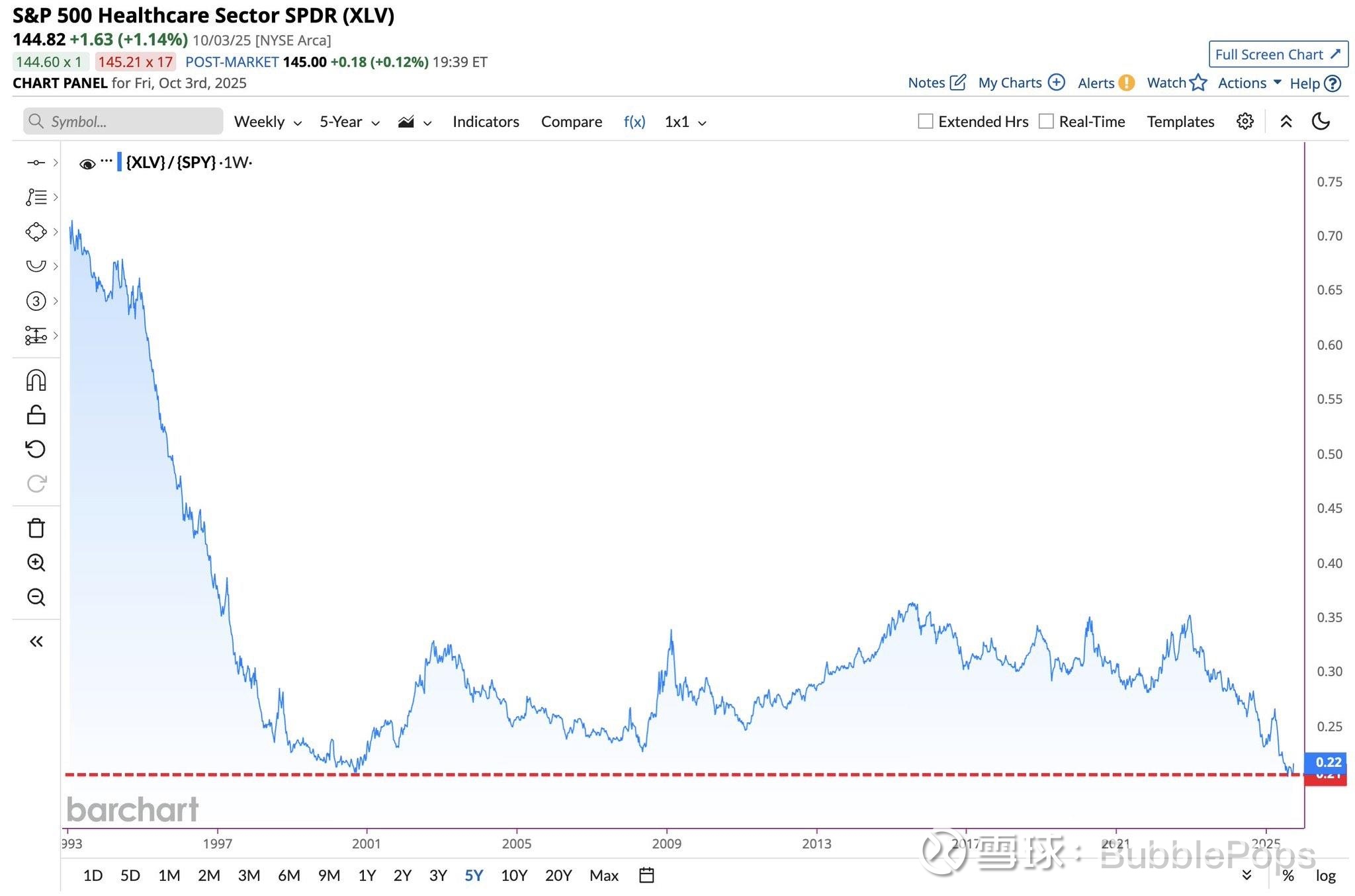Expand the 1x1 grid layout dropdown
The height and width of the screenshot is (896, 1355).
[x=685, y=122]
